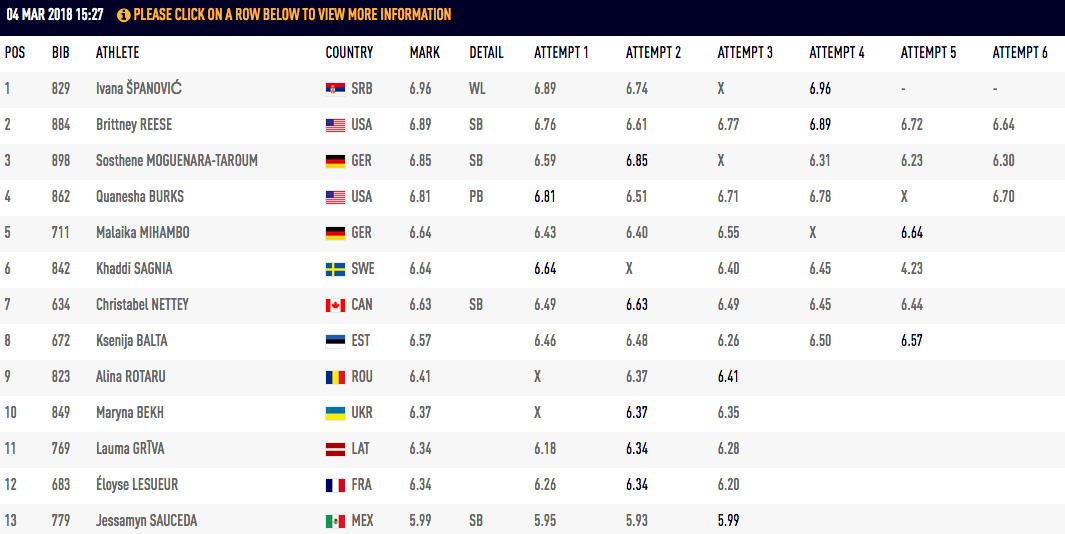The height and width of the screenshot is (534, 1065).
Task: Open athlete Quanesha Burks
Action: coord(139,197)
